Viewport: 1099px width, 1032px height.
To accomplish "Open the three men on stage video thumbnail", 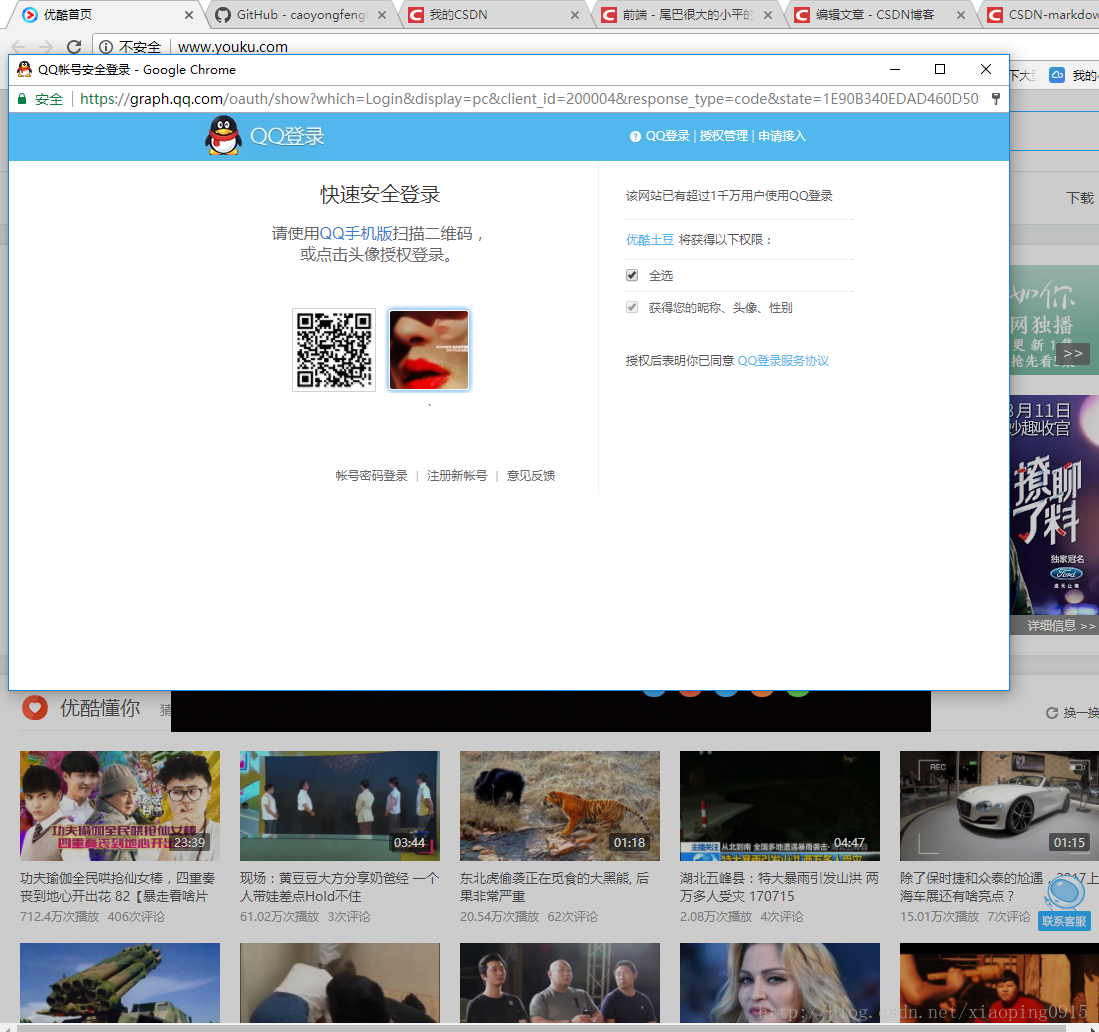I will 560,983.
